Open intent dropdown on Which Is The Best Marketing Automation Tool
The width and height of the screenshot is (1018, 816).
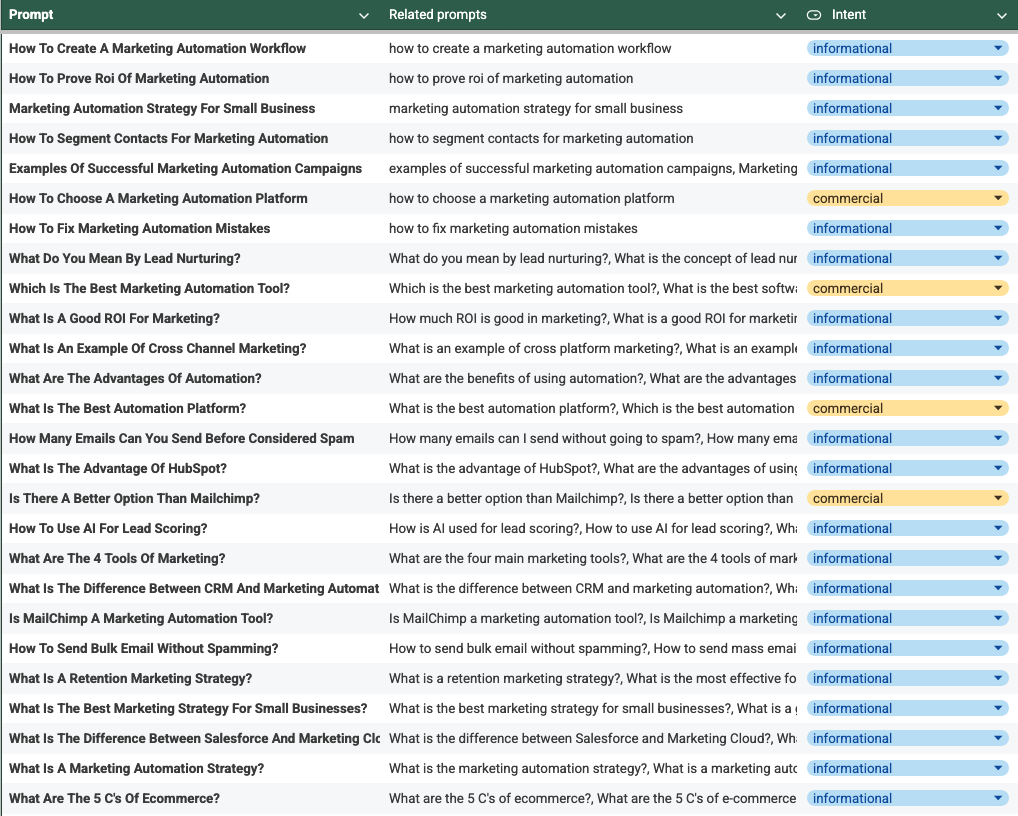[x=997, y=288]
